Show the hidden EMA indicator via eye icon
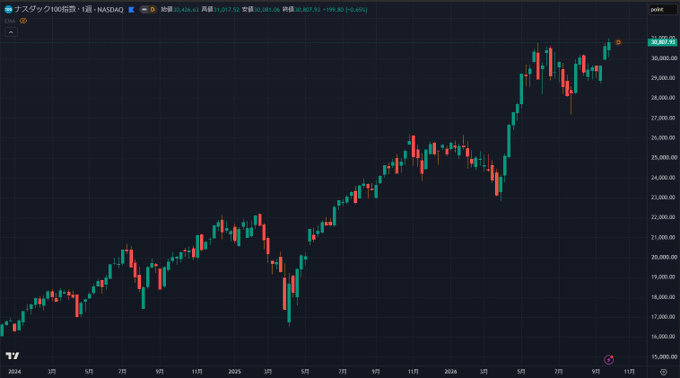680x378 pixels. [x=23, y=21]
